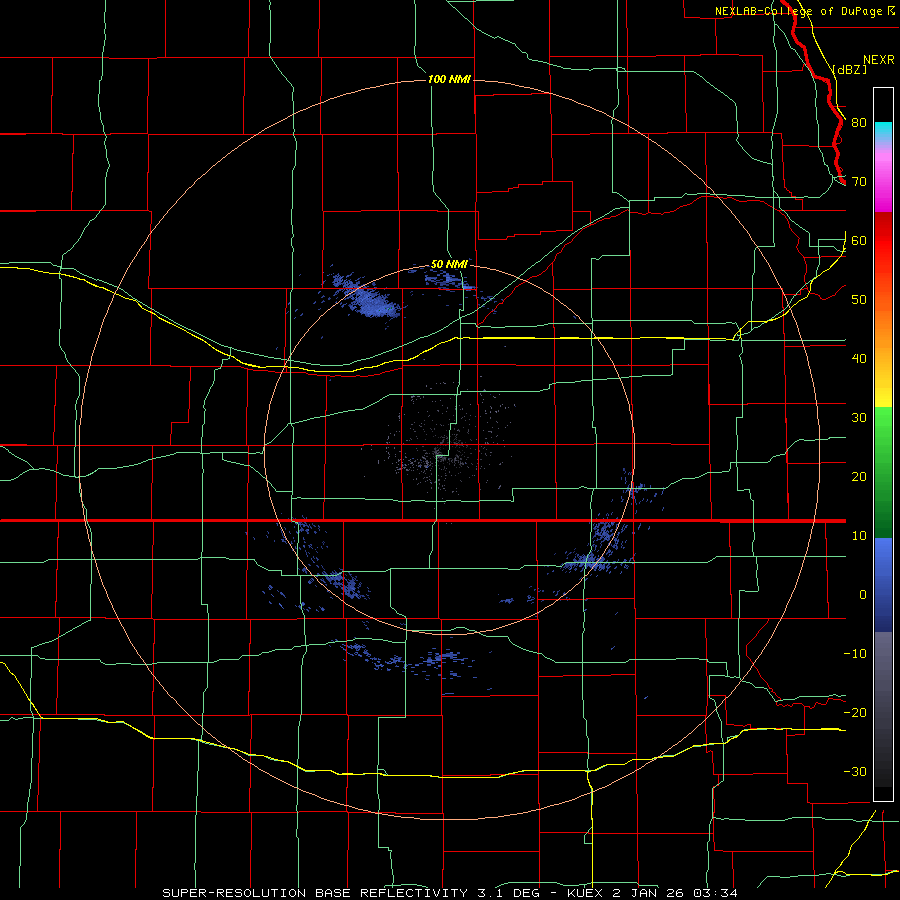Click the 0 dBZ scale value
The width and height of the screenshot is (900, 900).
[x=863, y=595]
